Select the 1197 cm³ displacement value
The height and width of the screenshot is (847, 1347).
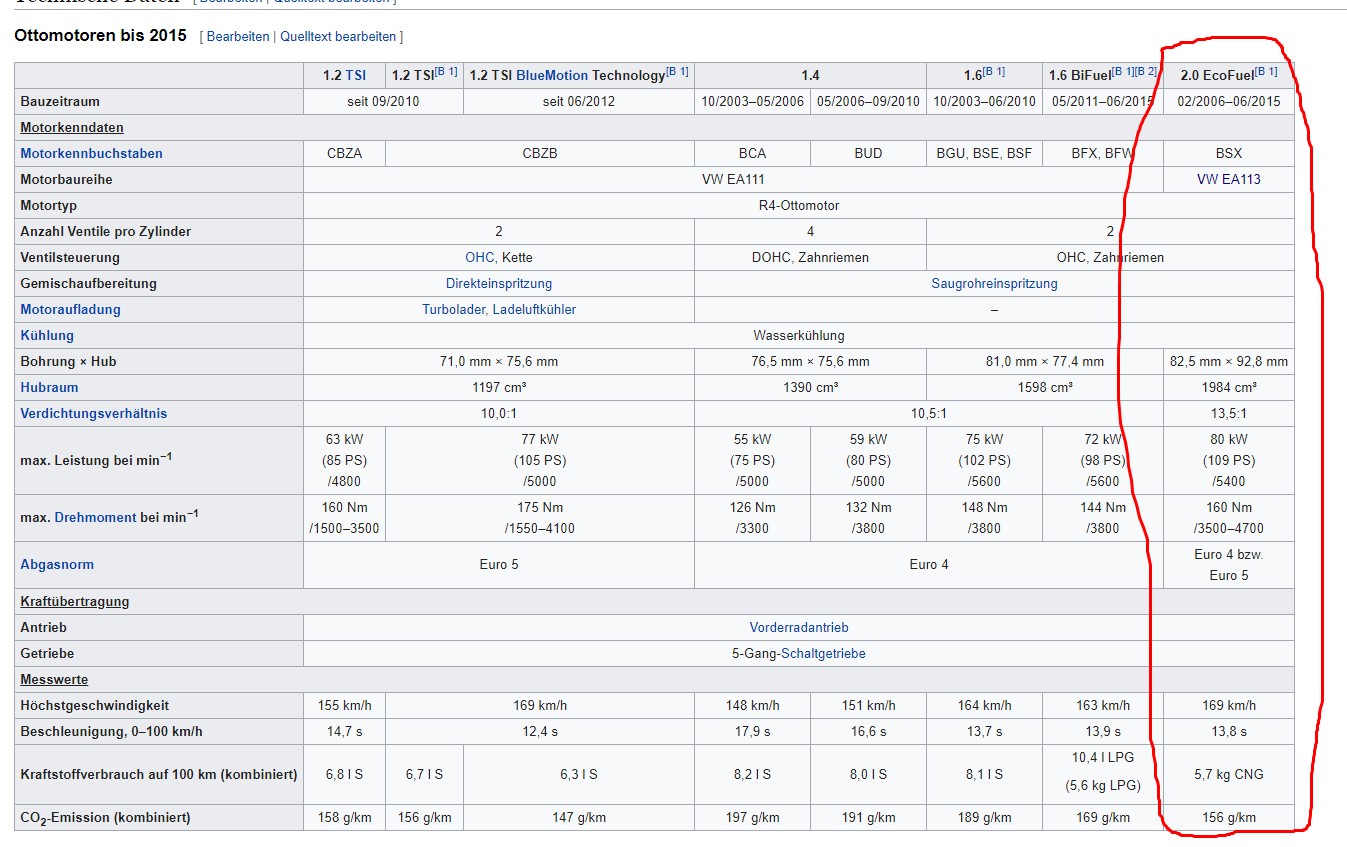[x=499, y=387]
